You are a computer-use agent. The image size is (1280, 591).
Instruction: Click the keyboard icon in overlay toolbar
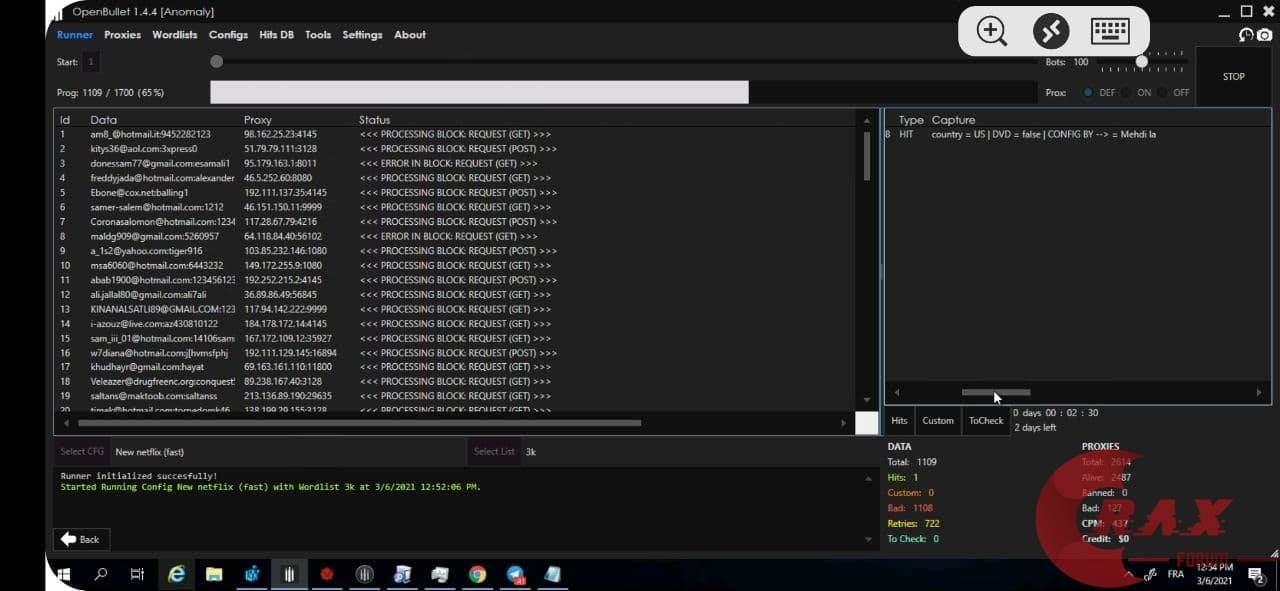tap(1110, 31)
